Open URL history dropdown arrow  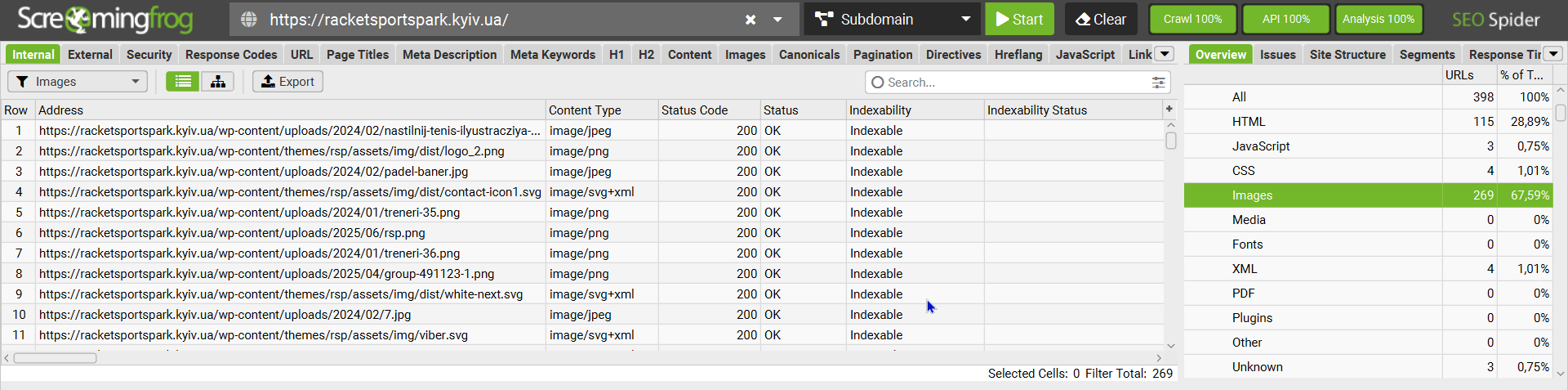click(x=777, y=20)
